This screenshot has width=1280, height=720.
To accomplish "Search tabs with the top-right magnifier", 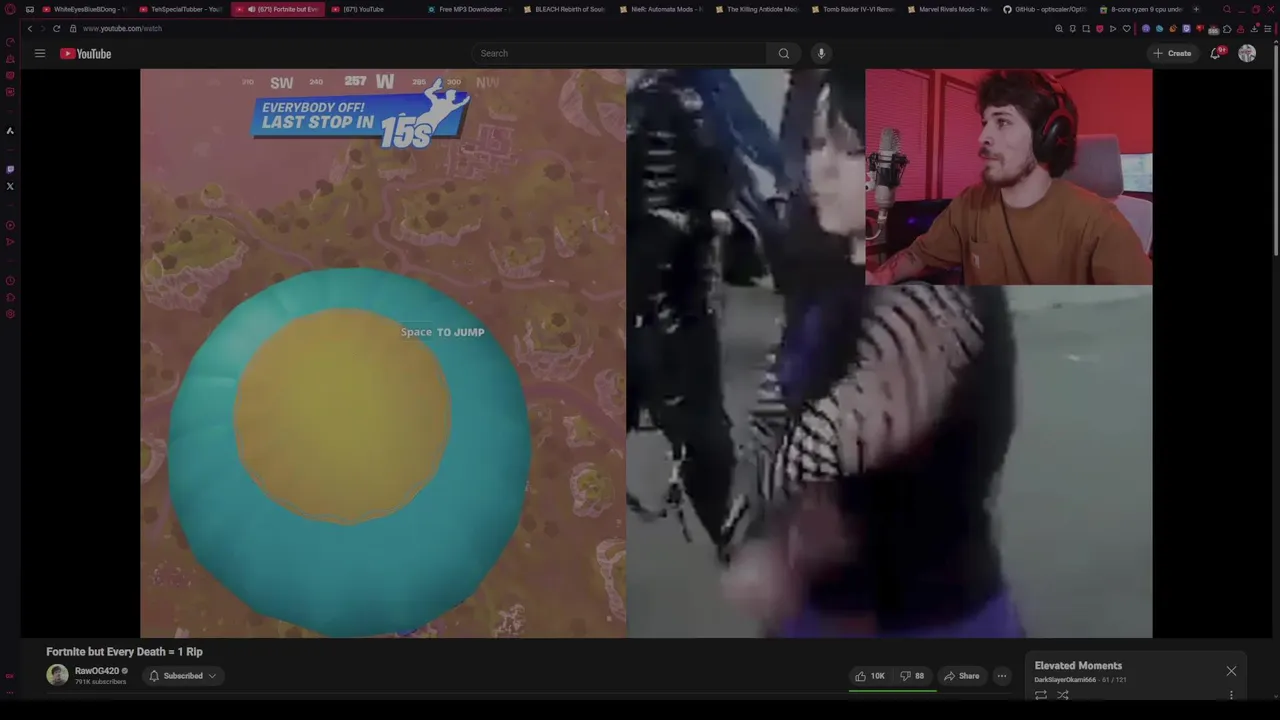I will [1227, 9].
